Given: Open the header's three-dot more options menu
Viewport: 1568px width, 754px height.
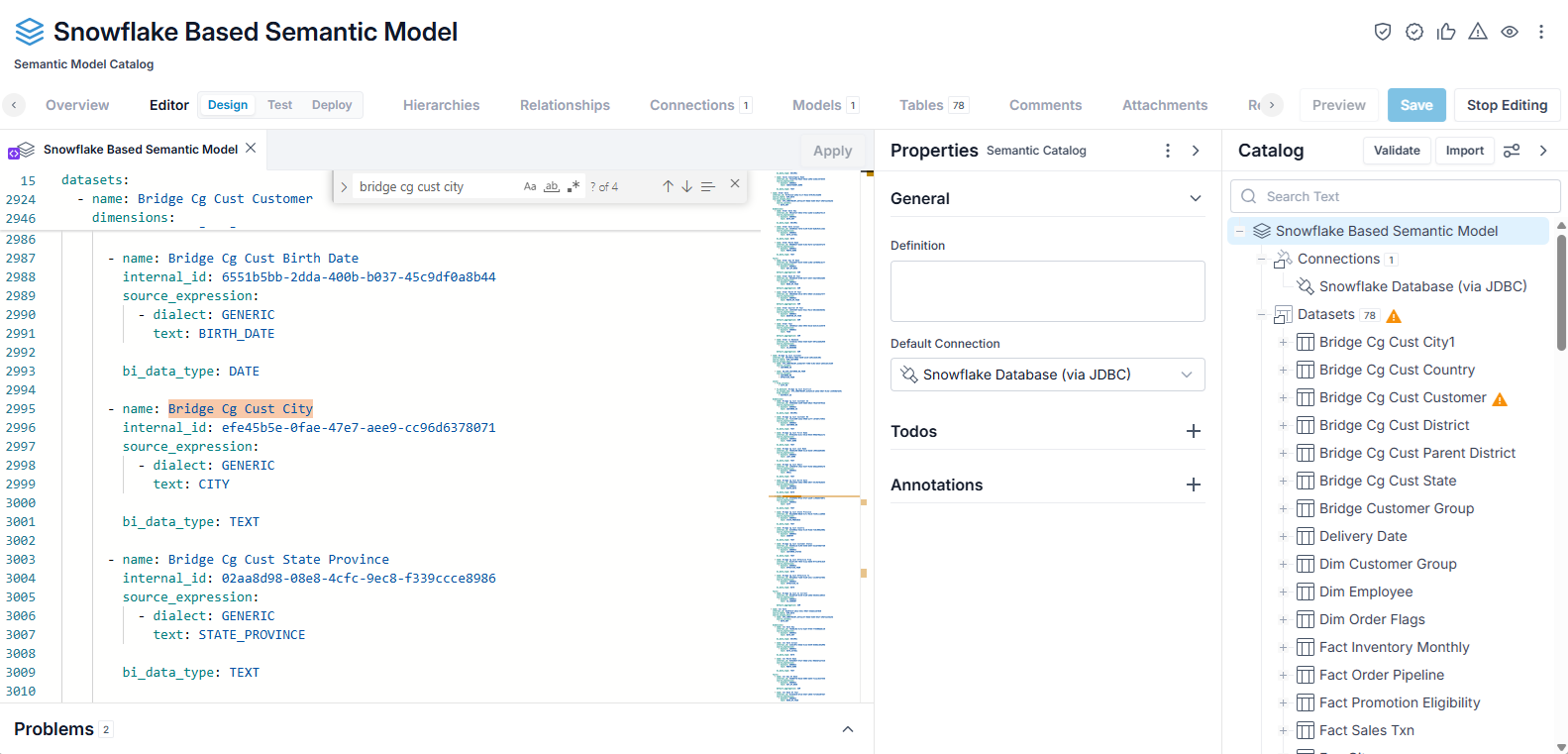Looking at the screenshot, I should pyautogui.click(x=1541, y=32).
